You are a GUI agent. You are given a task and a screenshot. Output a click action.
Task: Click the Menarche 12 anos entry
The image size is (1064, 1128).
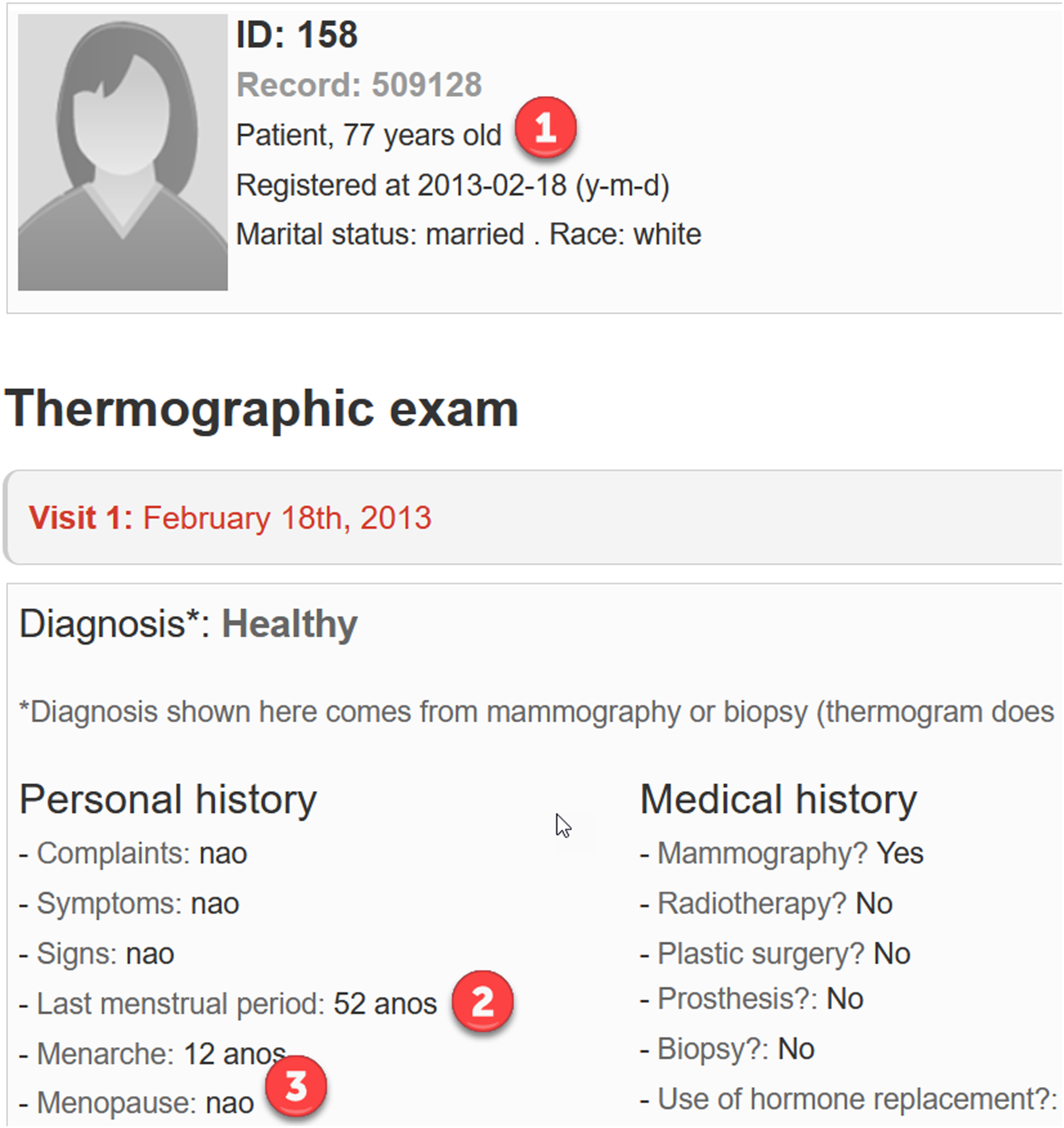[153, 1054]
